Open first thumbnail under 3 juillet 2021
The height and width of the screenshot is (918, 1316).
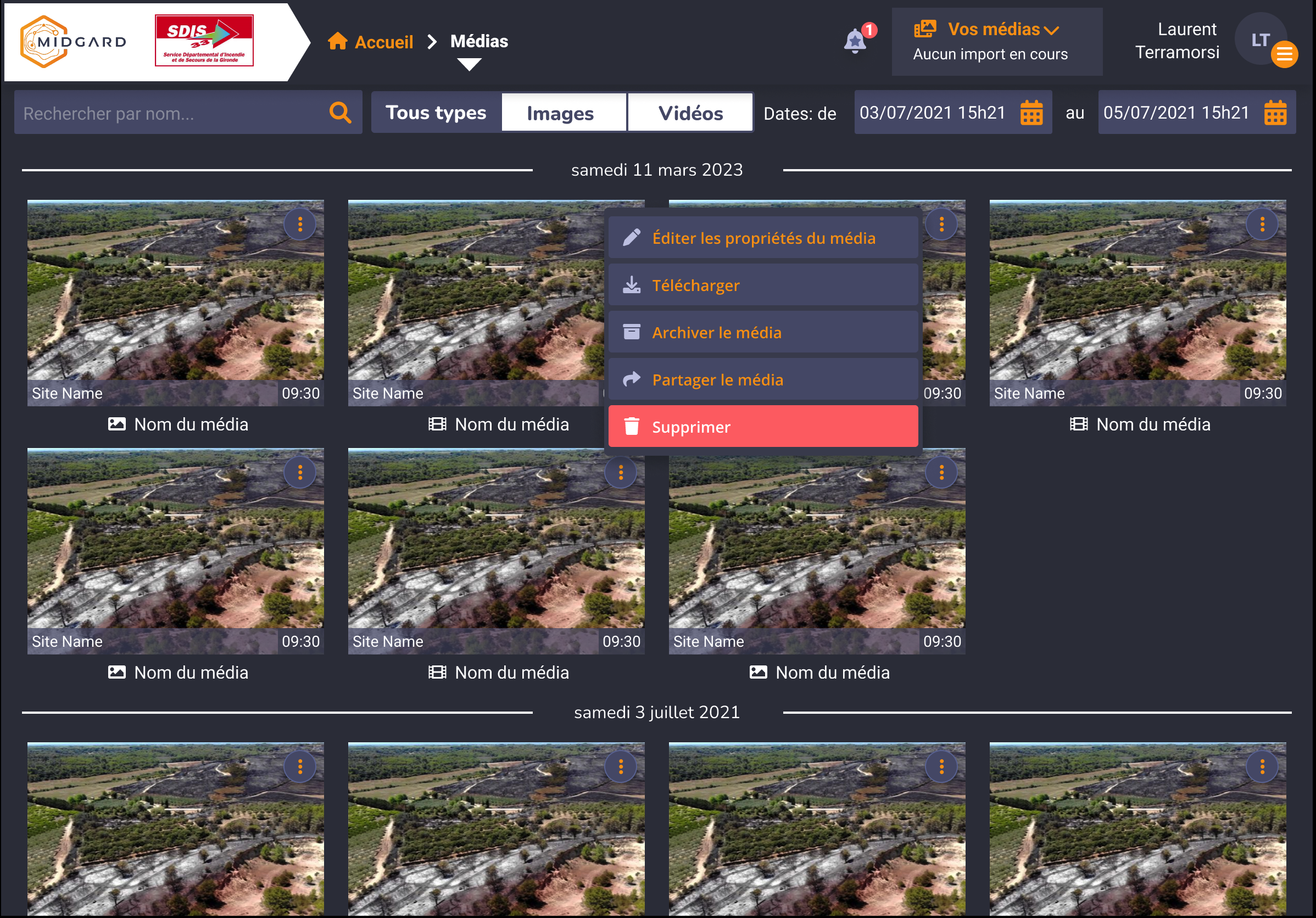pyautogui.click(x=175, y=829)
